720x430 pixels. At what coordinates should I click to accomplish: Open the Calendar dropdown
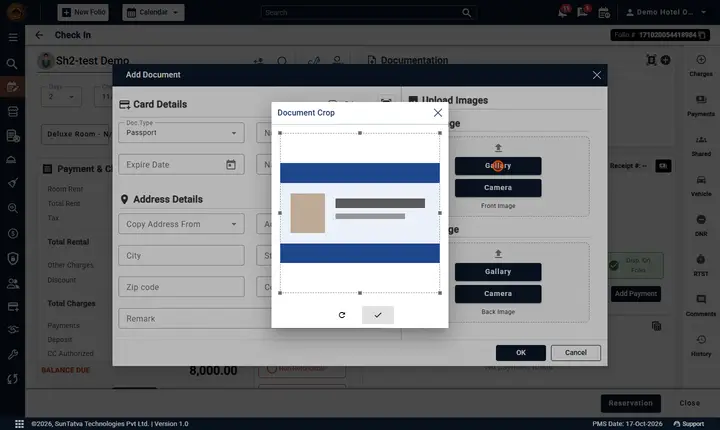[153, 12]
